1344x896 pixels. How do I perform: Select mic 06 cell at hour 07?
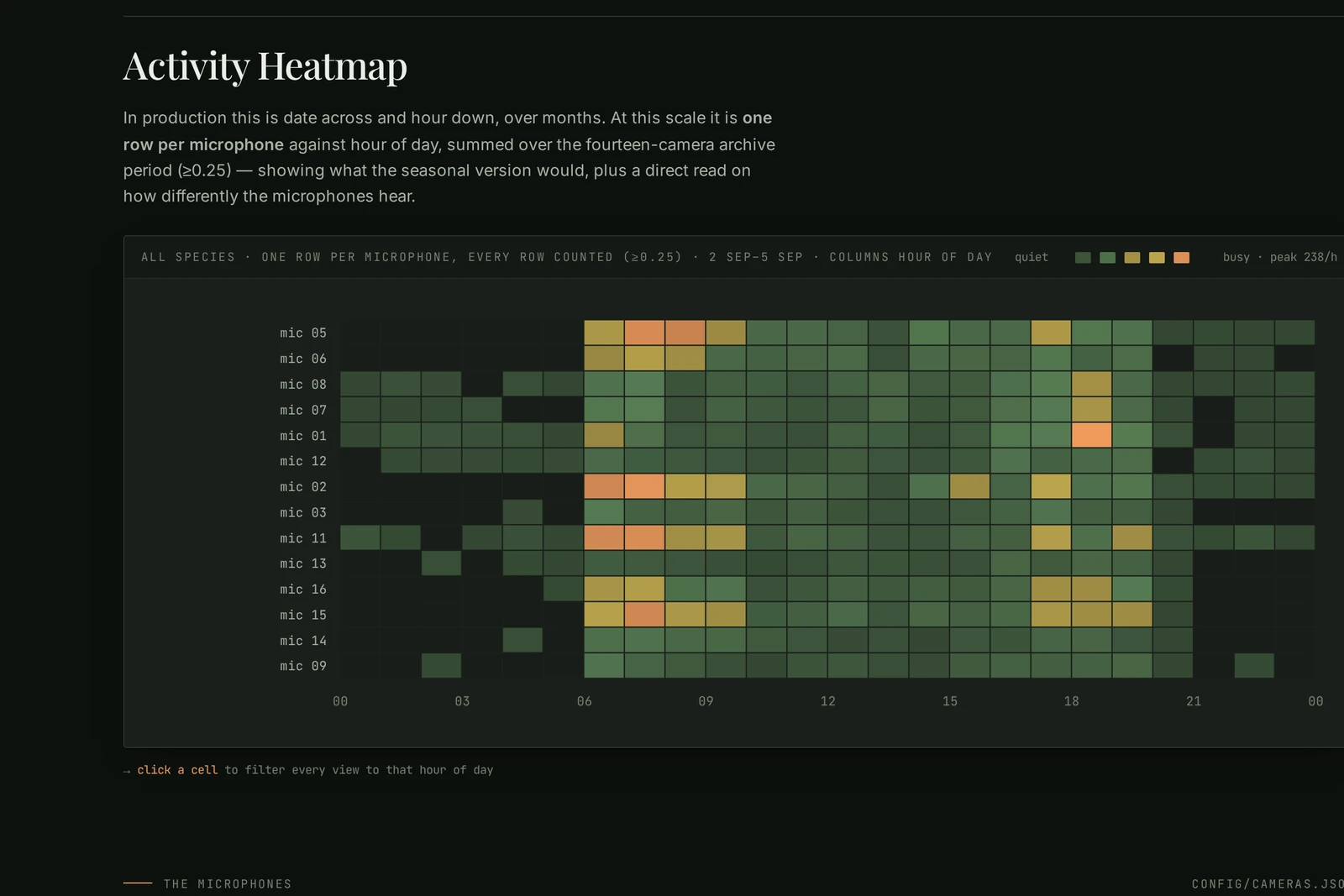pos(644,359)
